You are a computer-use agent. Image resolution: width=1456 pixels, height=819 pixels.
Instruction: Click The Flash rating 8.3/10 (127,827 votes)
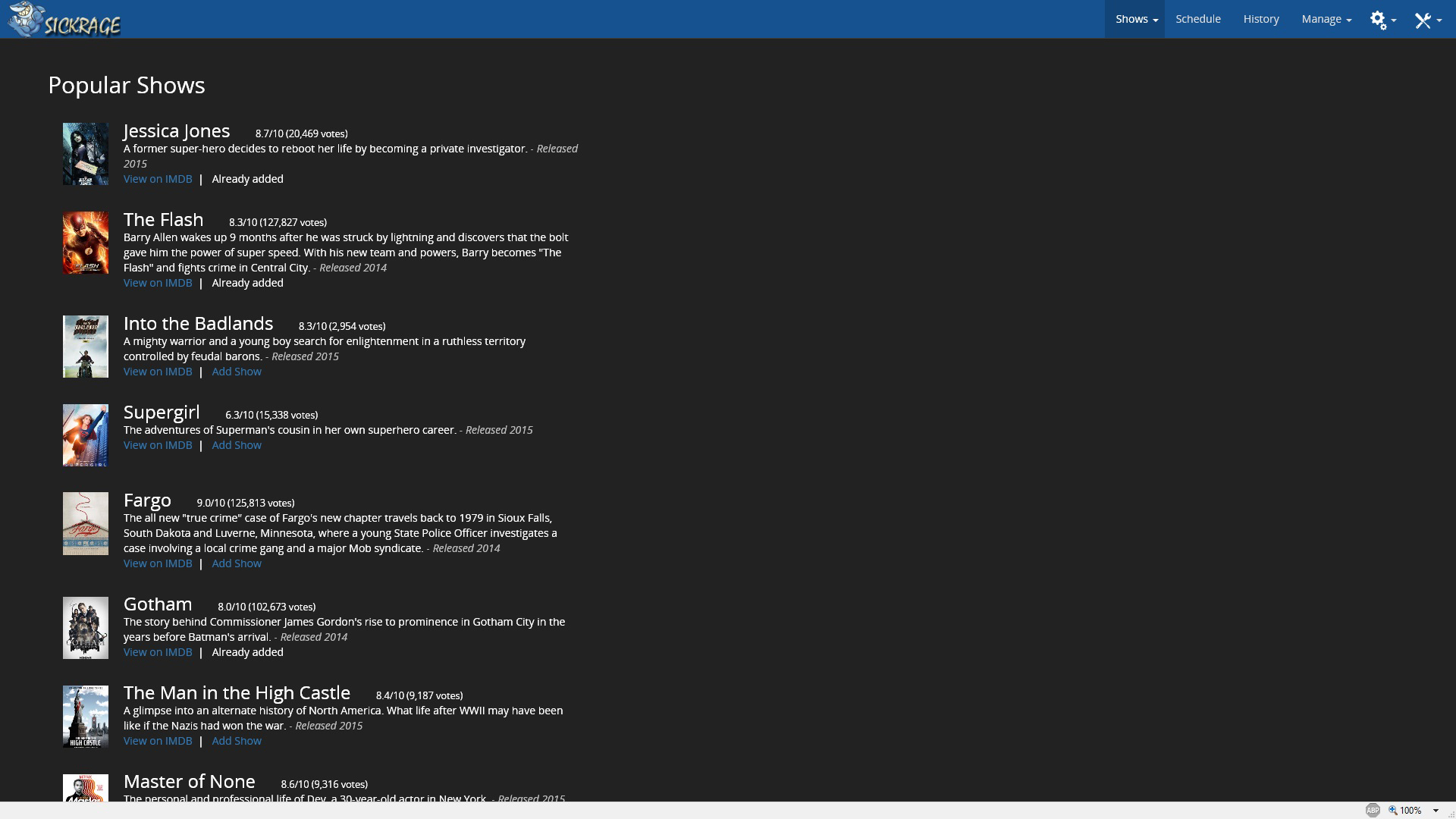(x=278, y=222)
